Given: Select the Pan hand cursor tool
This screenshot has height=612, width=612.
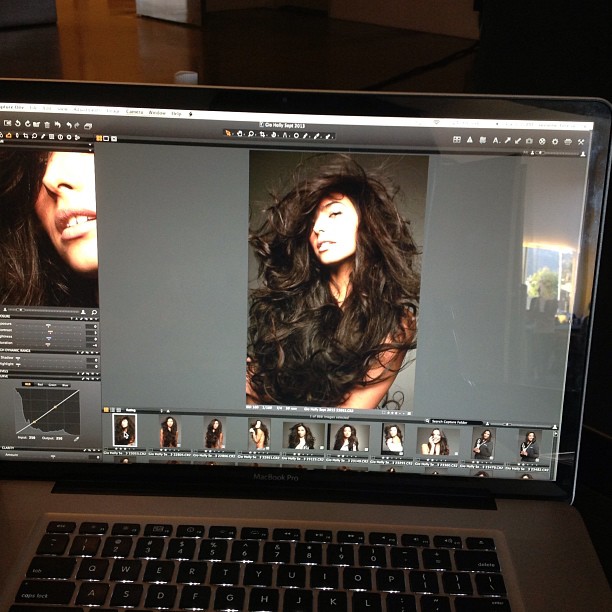Looking at the screenshot, I should pyautogui.click(x=240, y=133).
